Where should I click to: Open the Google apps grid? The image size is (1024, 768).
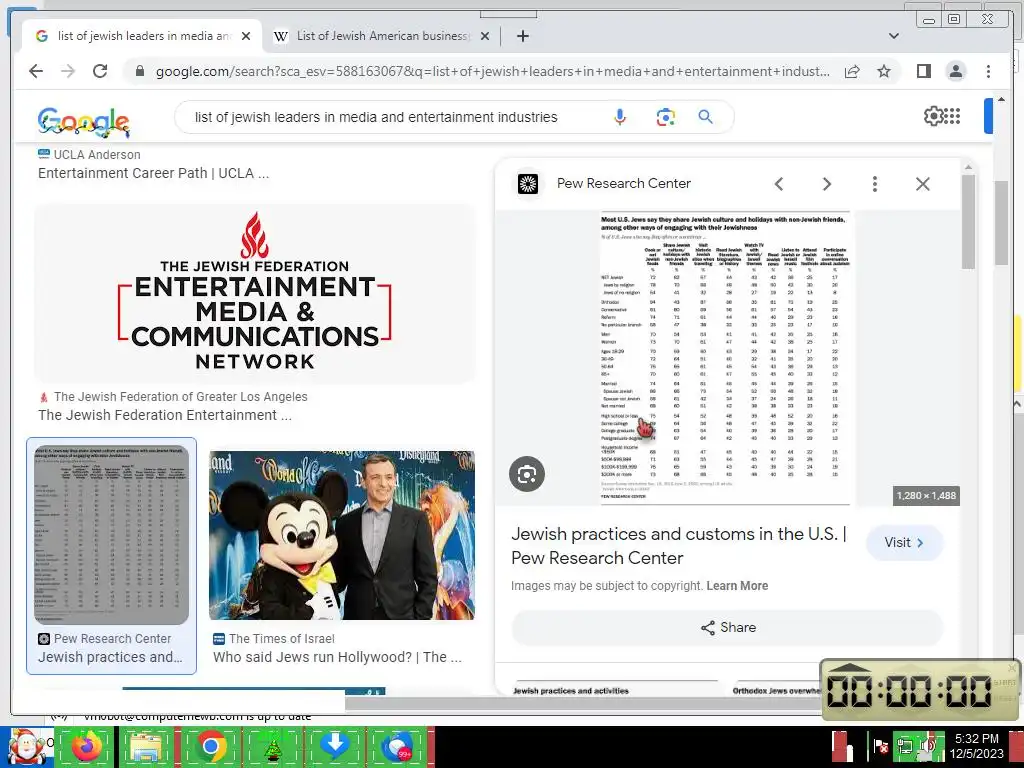pos(953,116)
